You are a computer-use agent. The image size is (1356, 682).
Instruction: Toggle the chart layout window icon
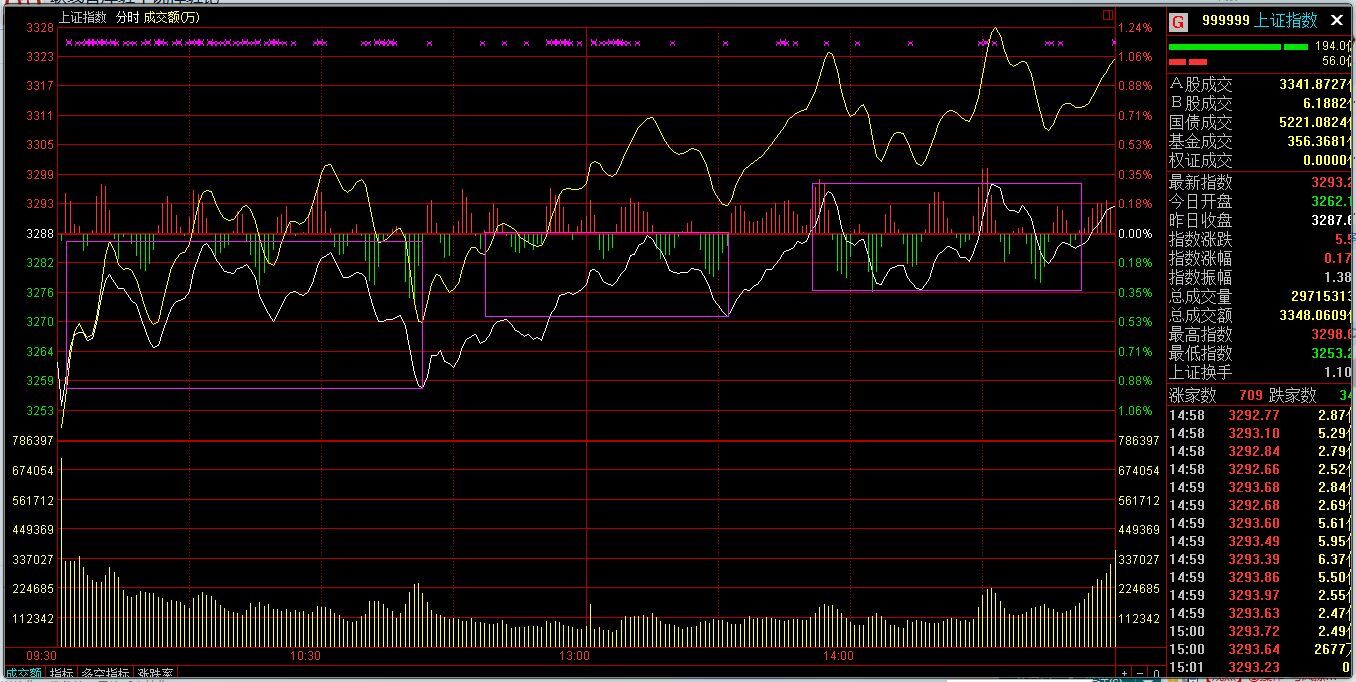click(x=1107, y=15)
